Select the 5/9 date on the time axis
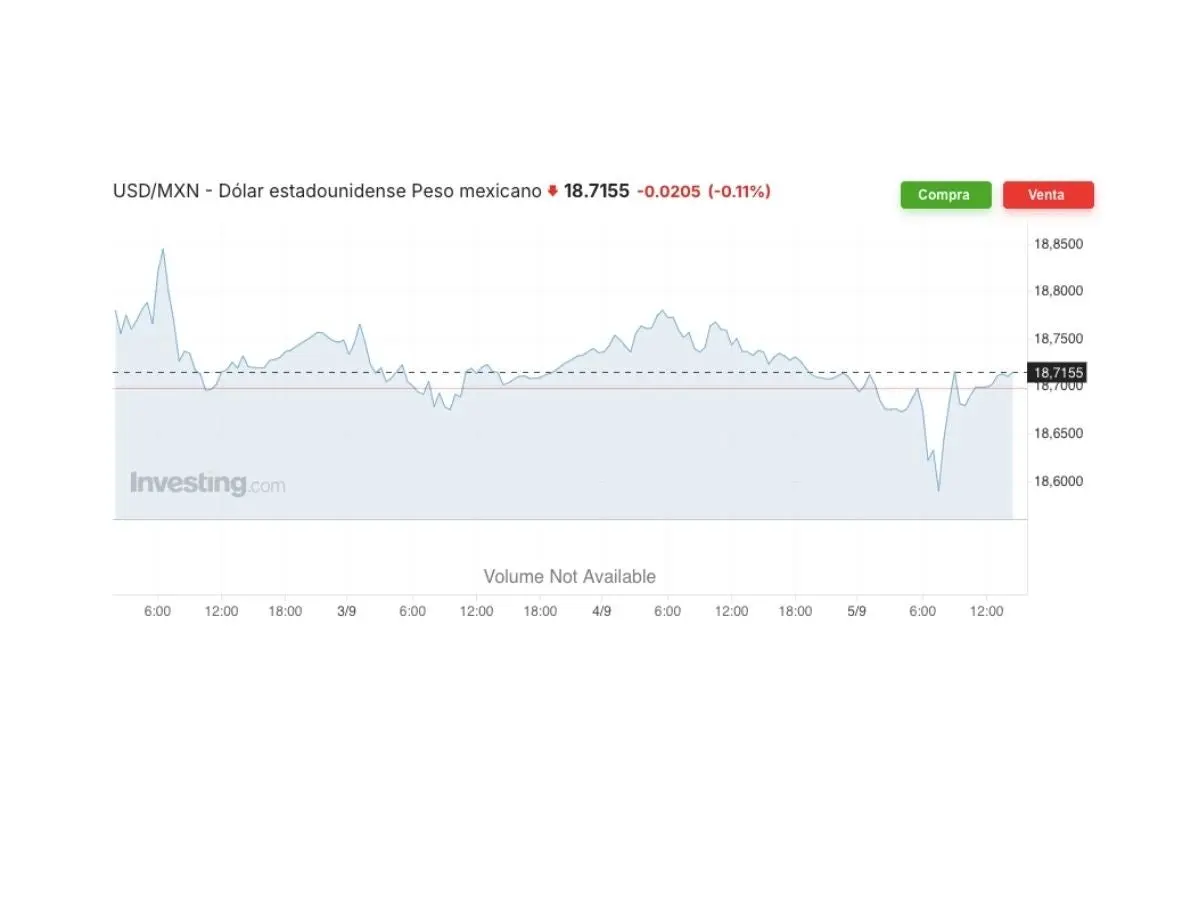Image resolution: width=1200 pixels, height=900 pixels. coord(857,611)
